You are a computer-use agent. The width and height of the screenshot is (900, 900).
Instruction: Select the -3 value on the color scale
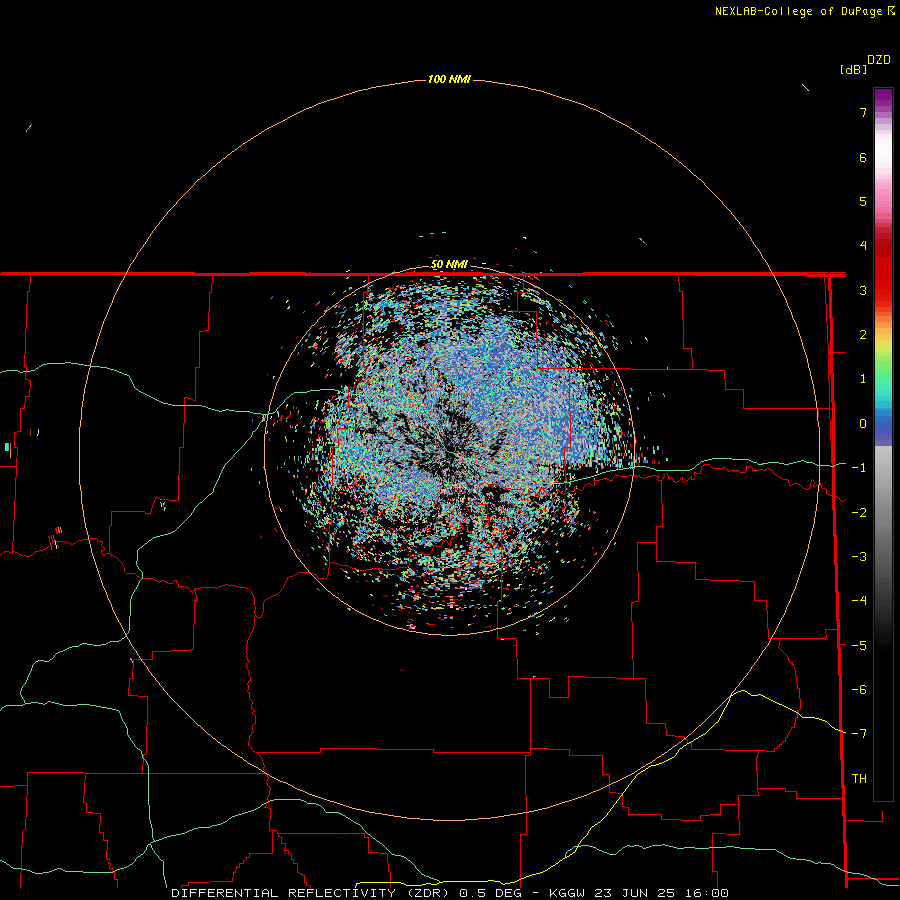[x=859, y=557]
